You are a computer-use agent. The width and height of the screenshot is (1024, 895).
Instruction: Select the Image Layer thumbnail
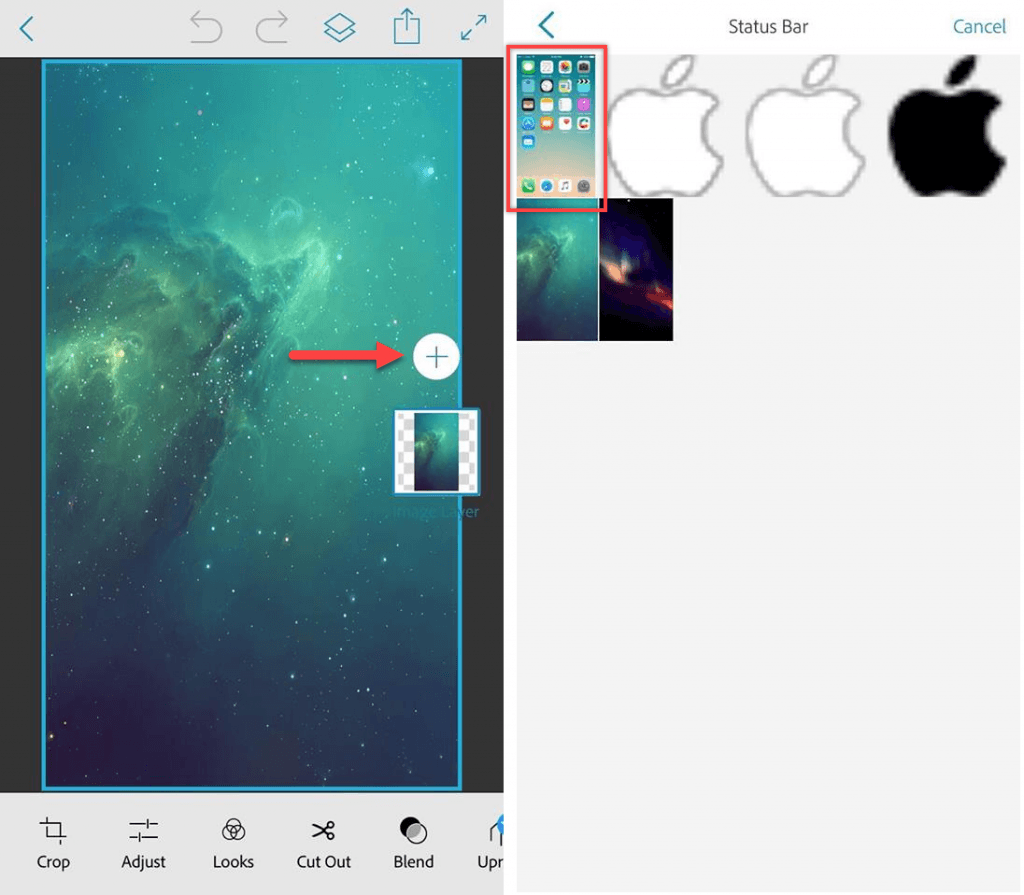click(436, 452)
